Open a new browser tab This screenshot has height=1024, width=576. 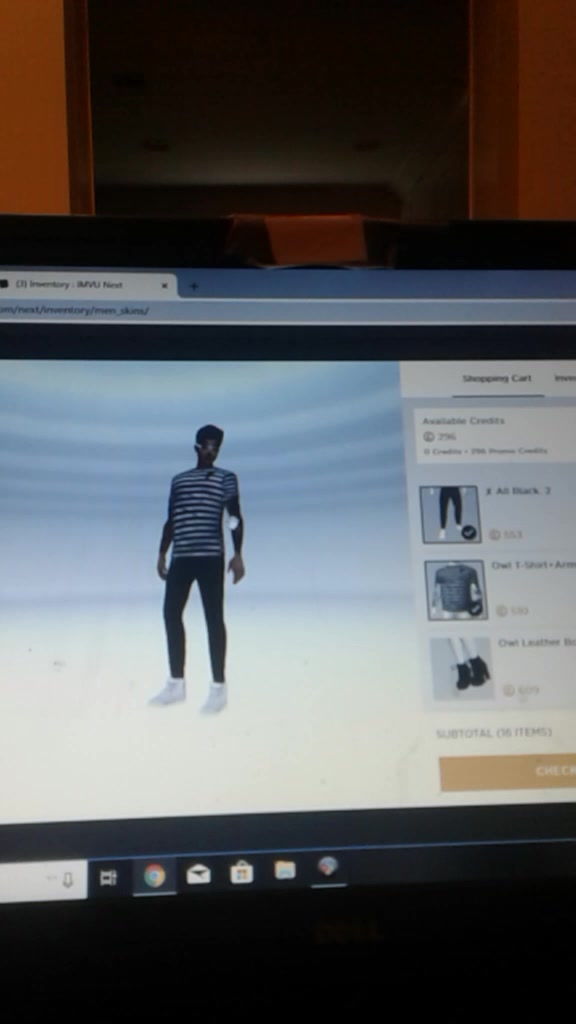click(194, 285)
